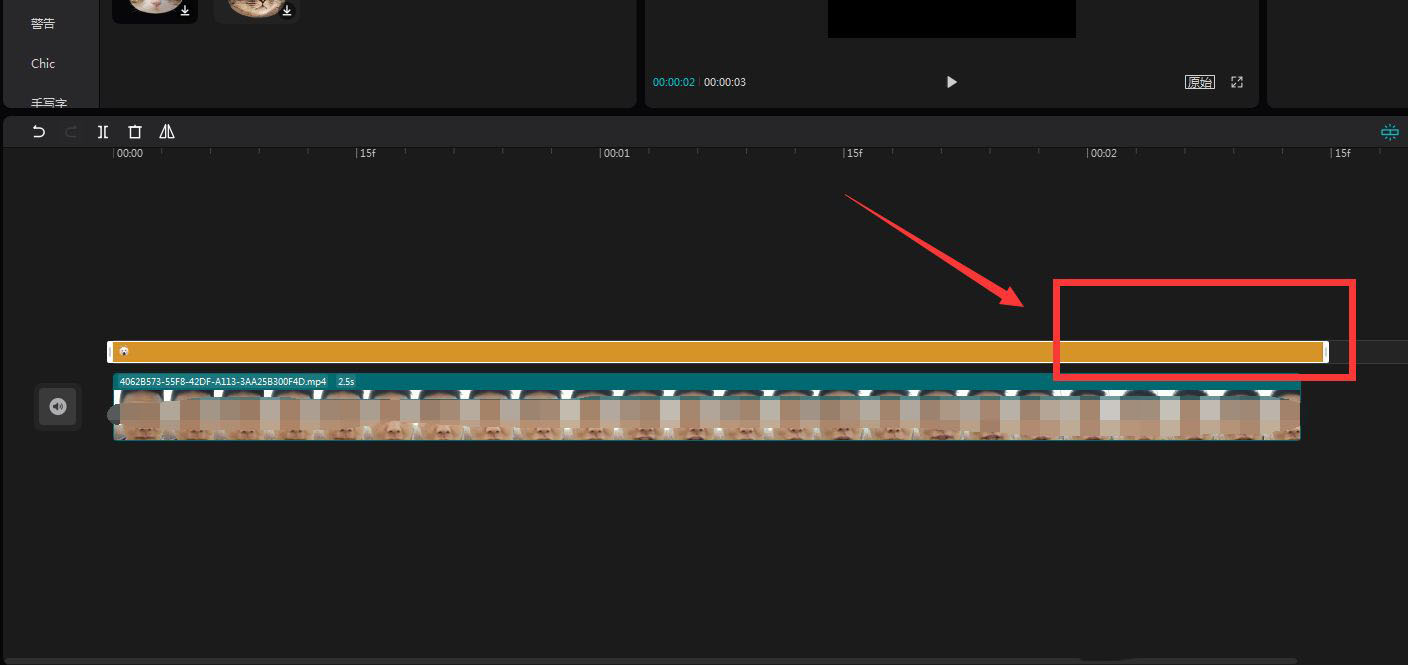Mirror the selected clip horizontally
The height and width of the screenshot is (665, 1408).
point(167,131)
